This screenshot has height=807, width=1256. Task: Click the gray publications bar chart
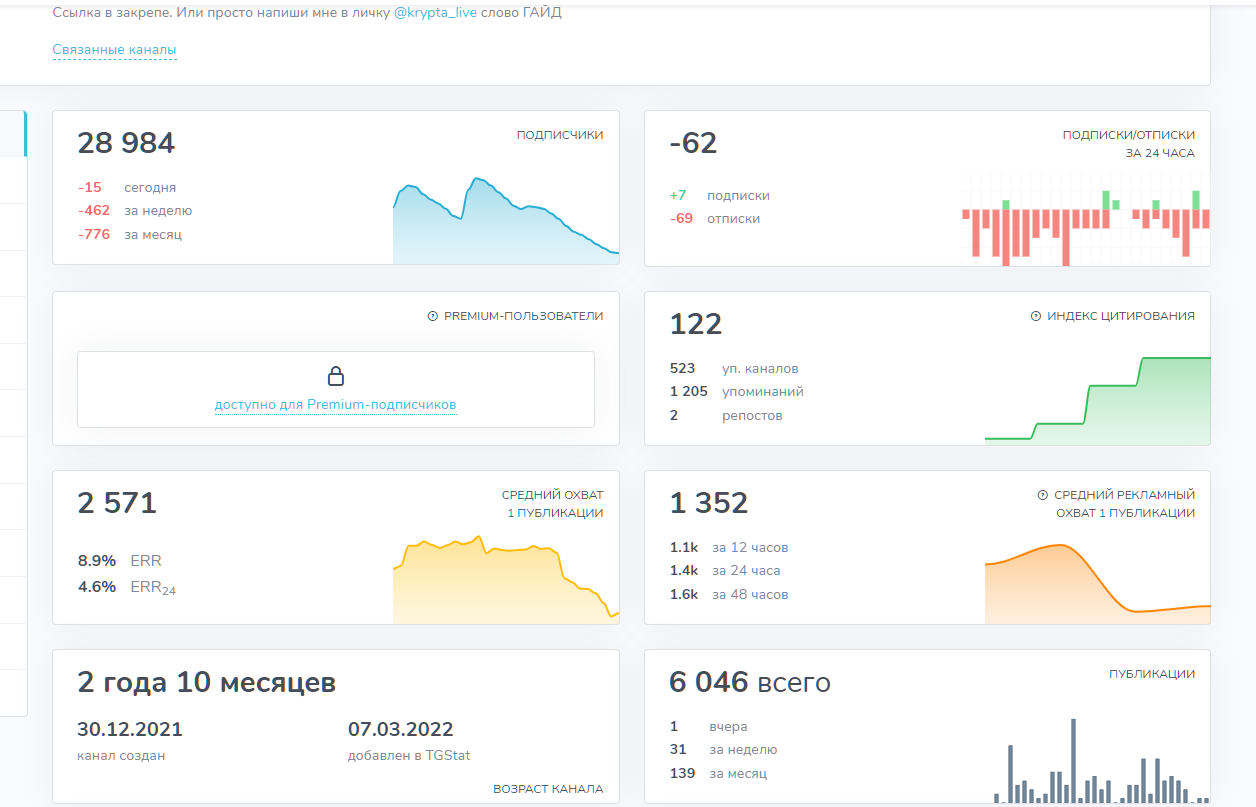(x=1101, y=760)
